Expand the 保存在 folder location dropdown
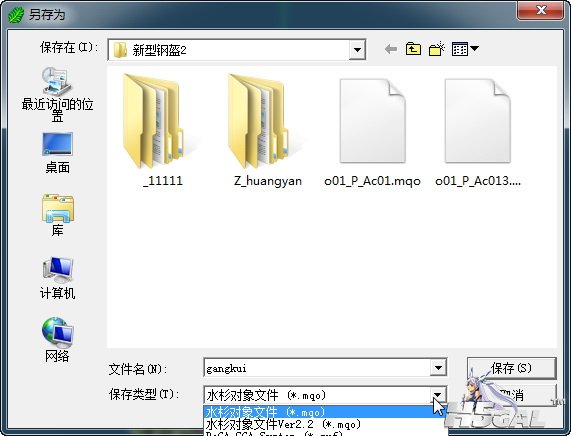Screen dimensions: 571x436 (357, 50)
